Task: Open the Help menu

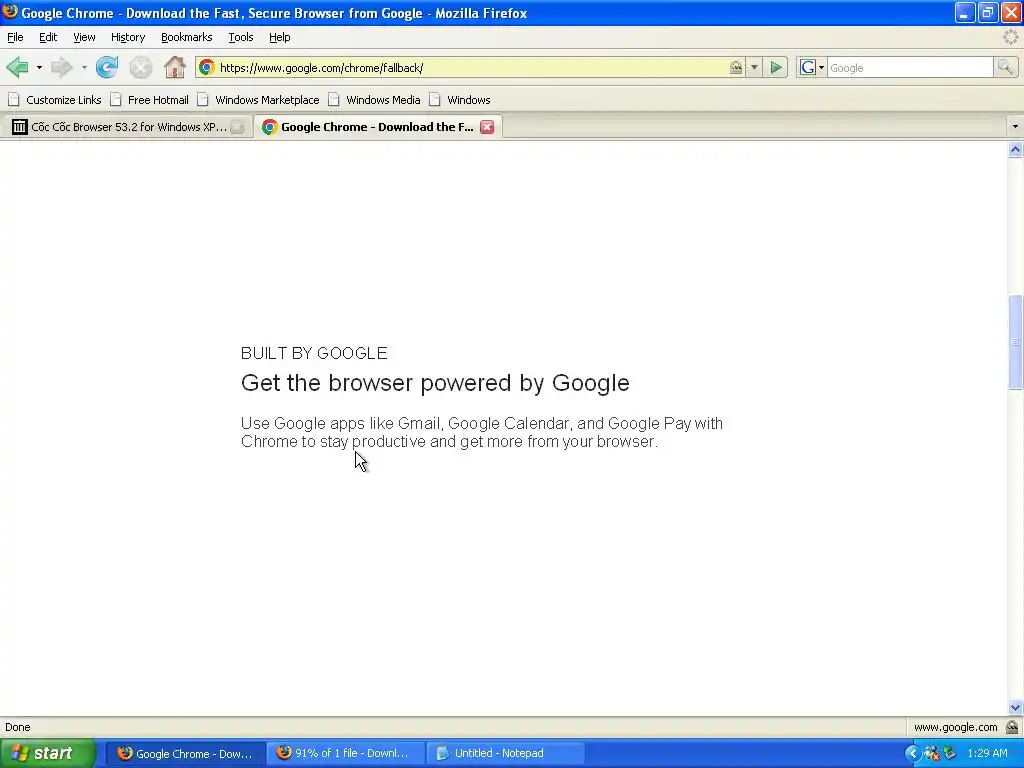Action: tap(280, 37)
